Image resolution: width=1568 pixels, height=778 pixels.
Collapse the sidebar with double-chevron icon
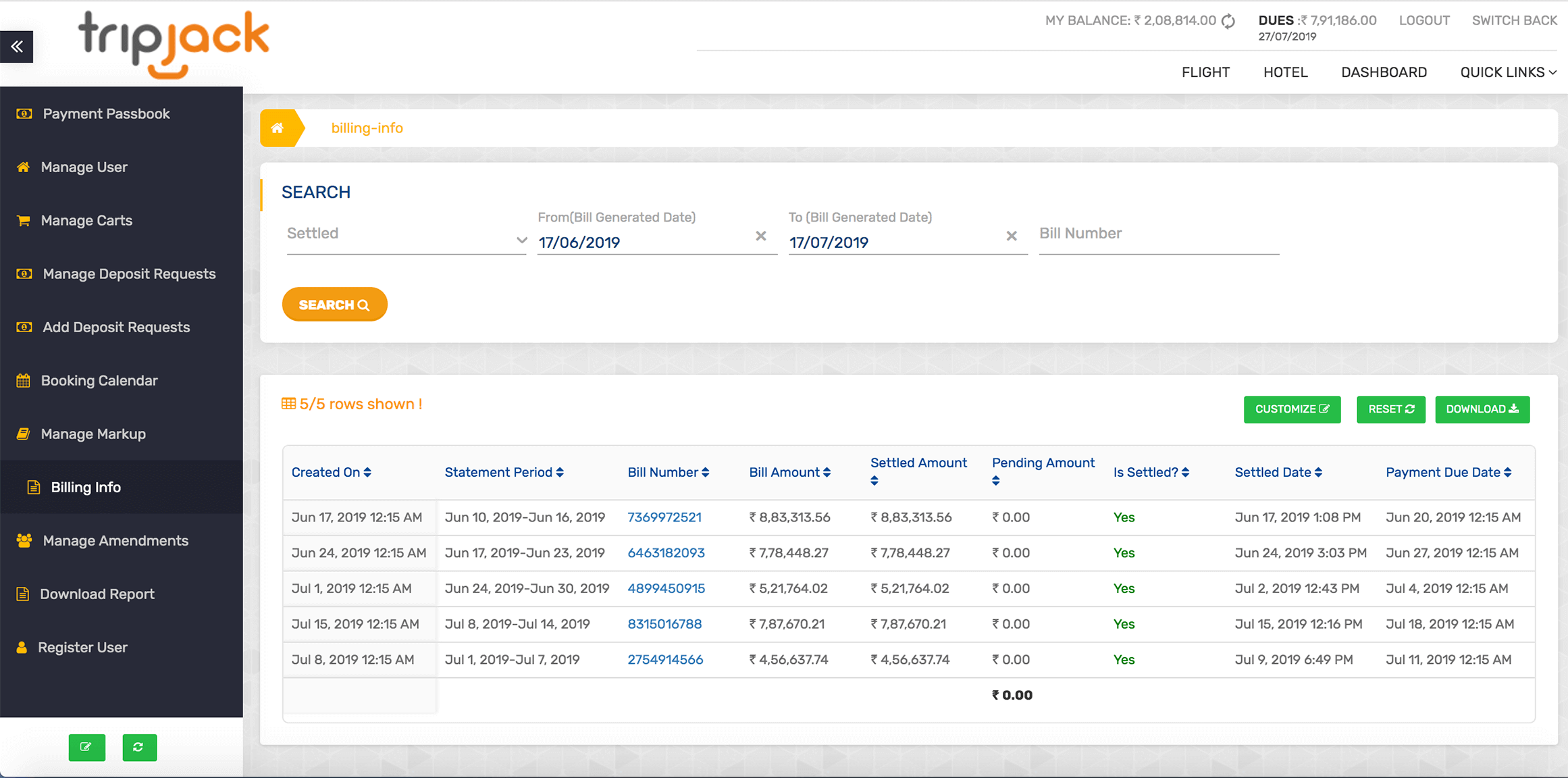coord(17,47)
